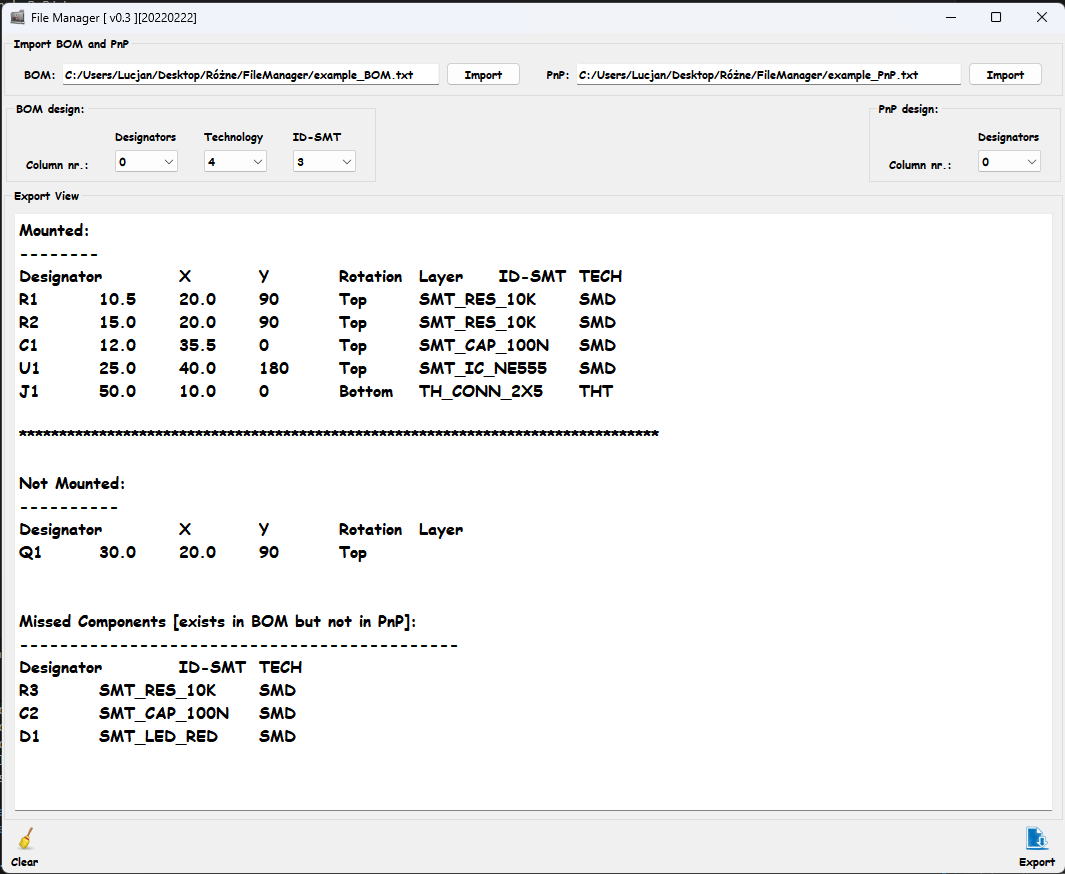Open PnP Designators column dropdown
1065x874 pixels.
[x=1009, y=162]
